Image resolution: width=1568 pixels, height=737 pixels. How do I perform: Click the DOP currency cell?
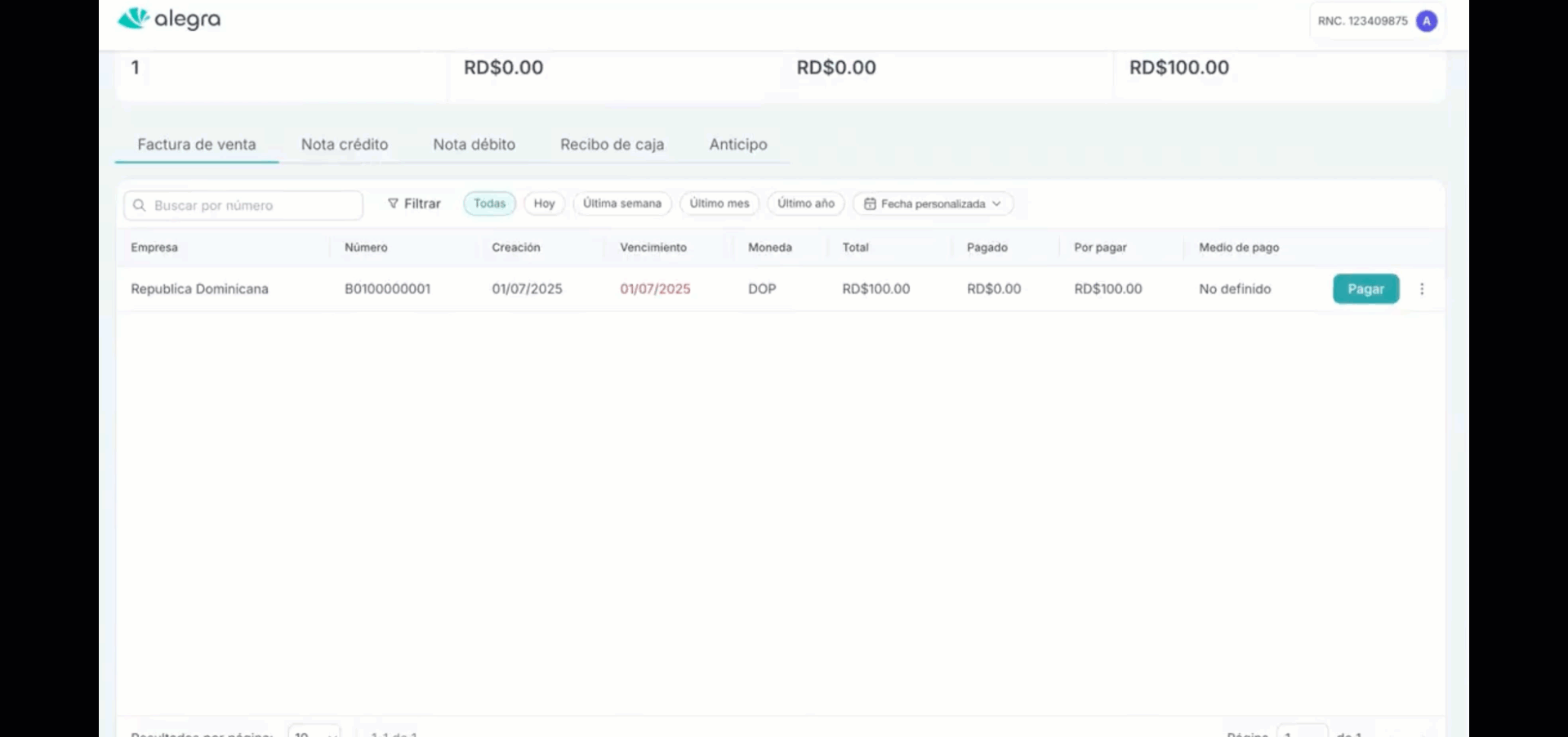[x=762, y=289]
